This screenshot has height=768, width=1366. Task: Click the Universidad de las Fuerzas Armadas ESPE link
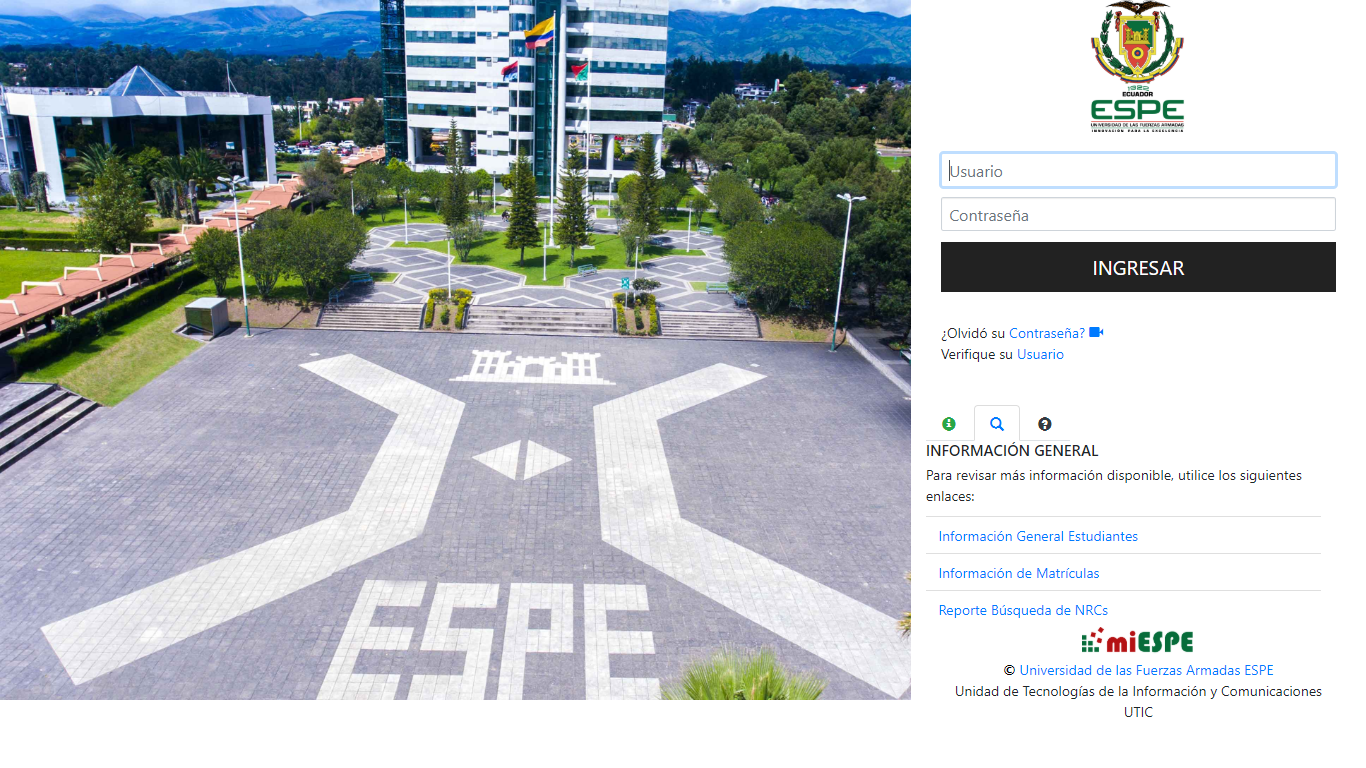point(1146,670)
